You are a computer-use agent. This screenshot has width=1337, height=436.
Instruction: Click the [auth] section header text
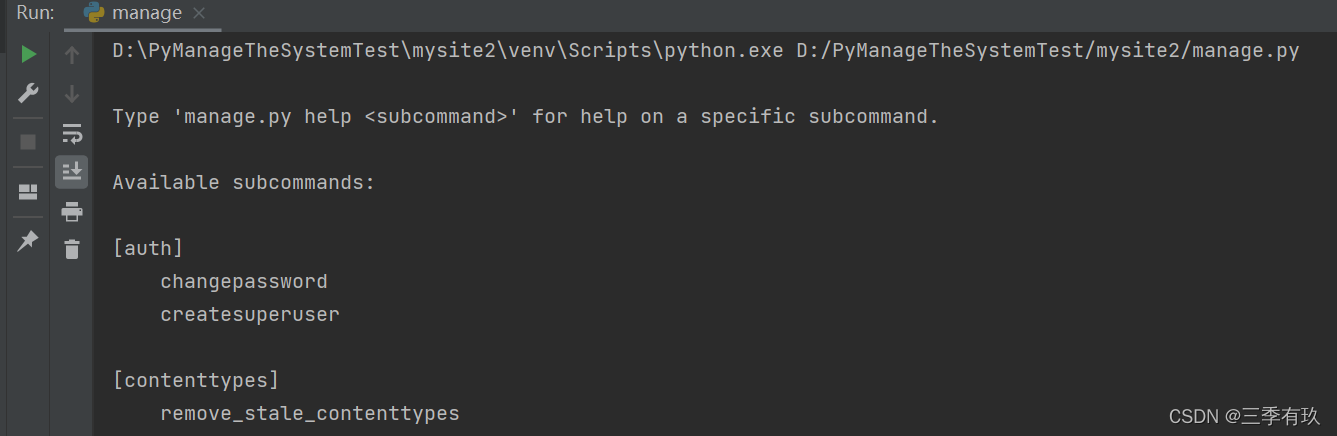coord(148,249)
